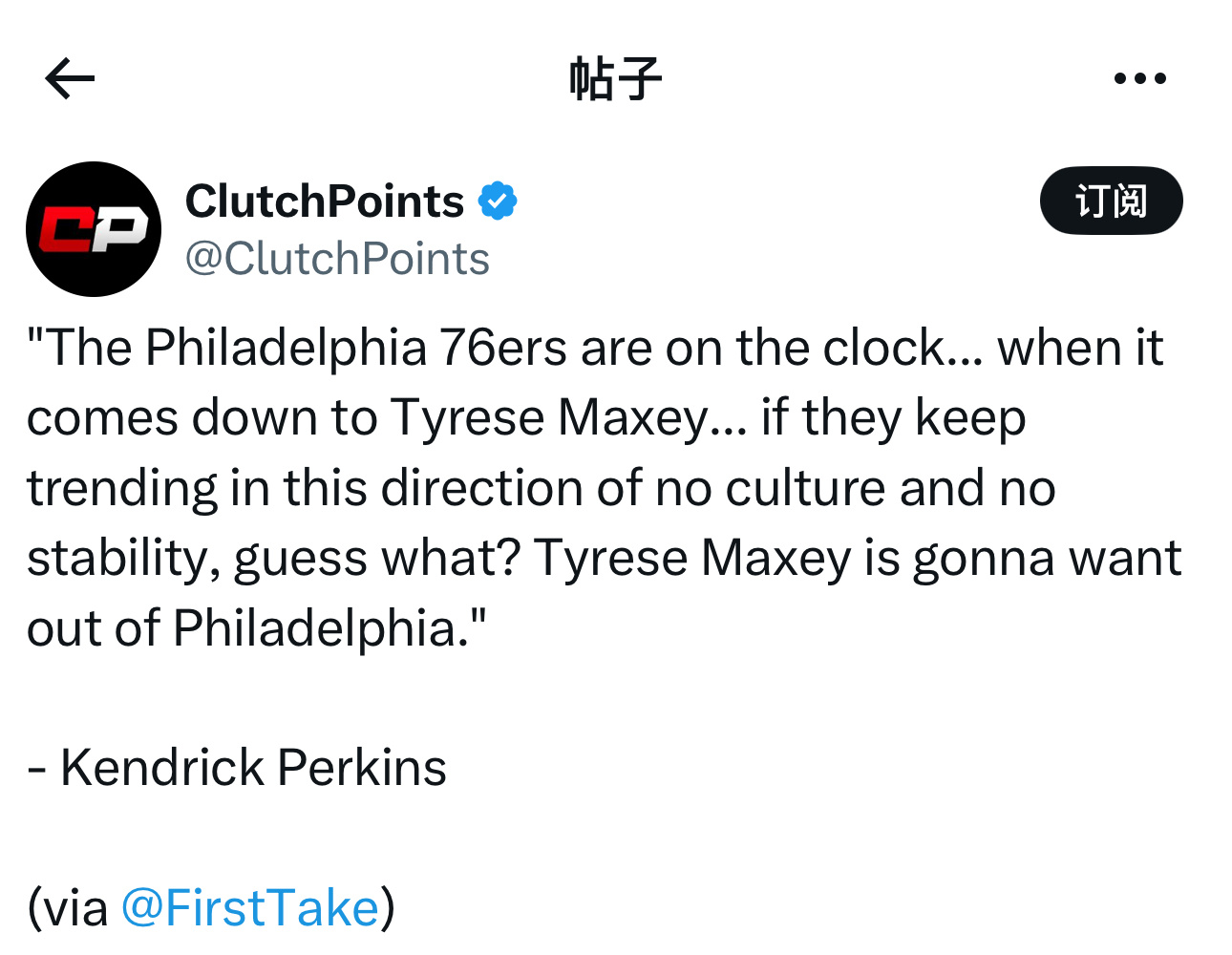Open the @FirstTake mention link
Viewport: 1232px width, 955px height.
(250, 907)
